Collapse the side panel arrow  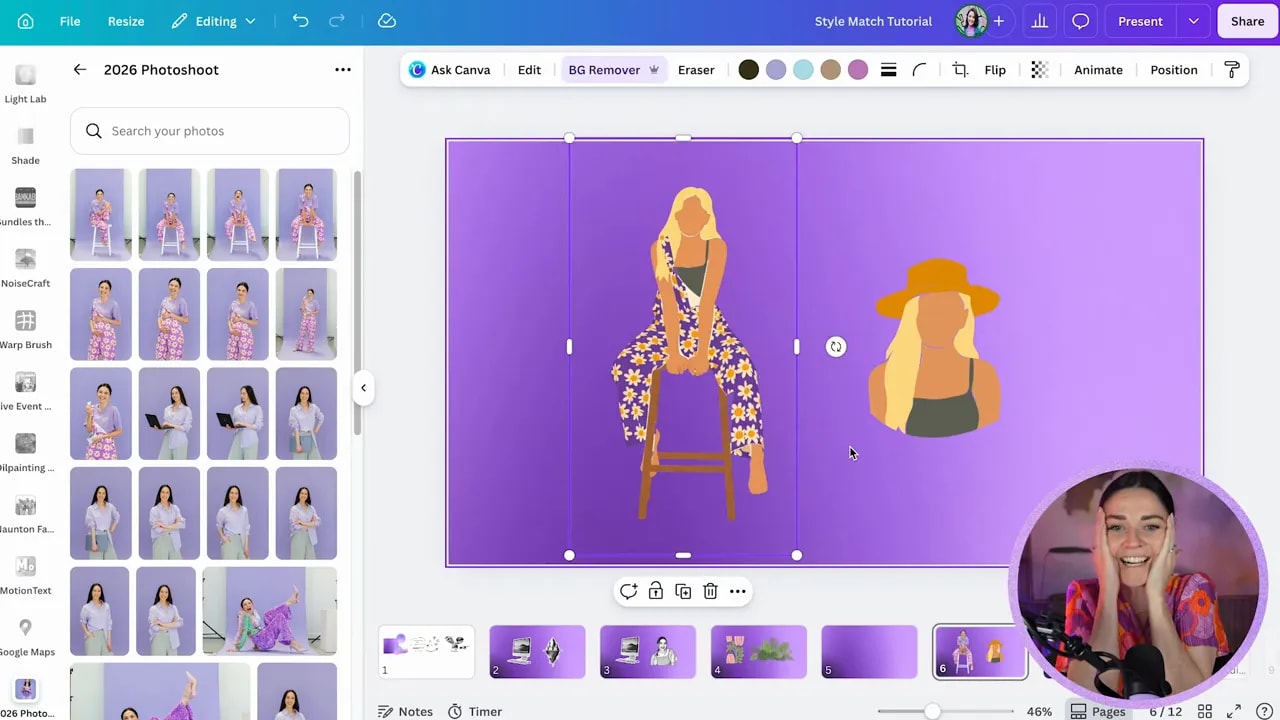364,388
